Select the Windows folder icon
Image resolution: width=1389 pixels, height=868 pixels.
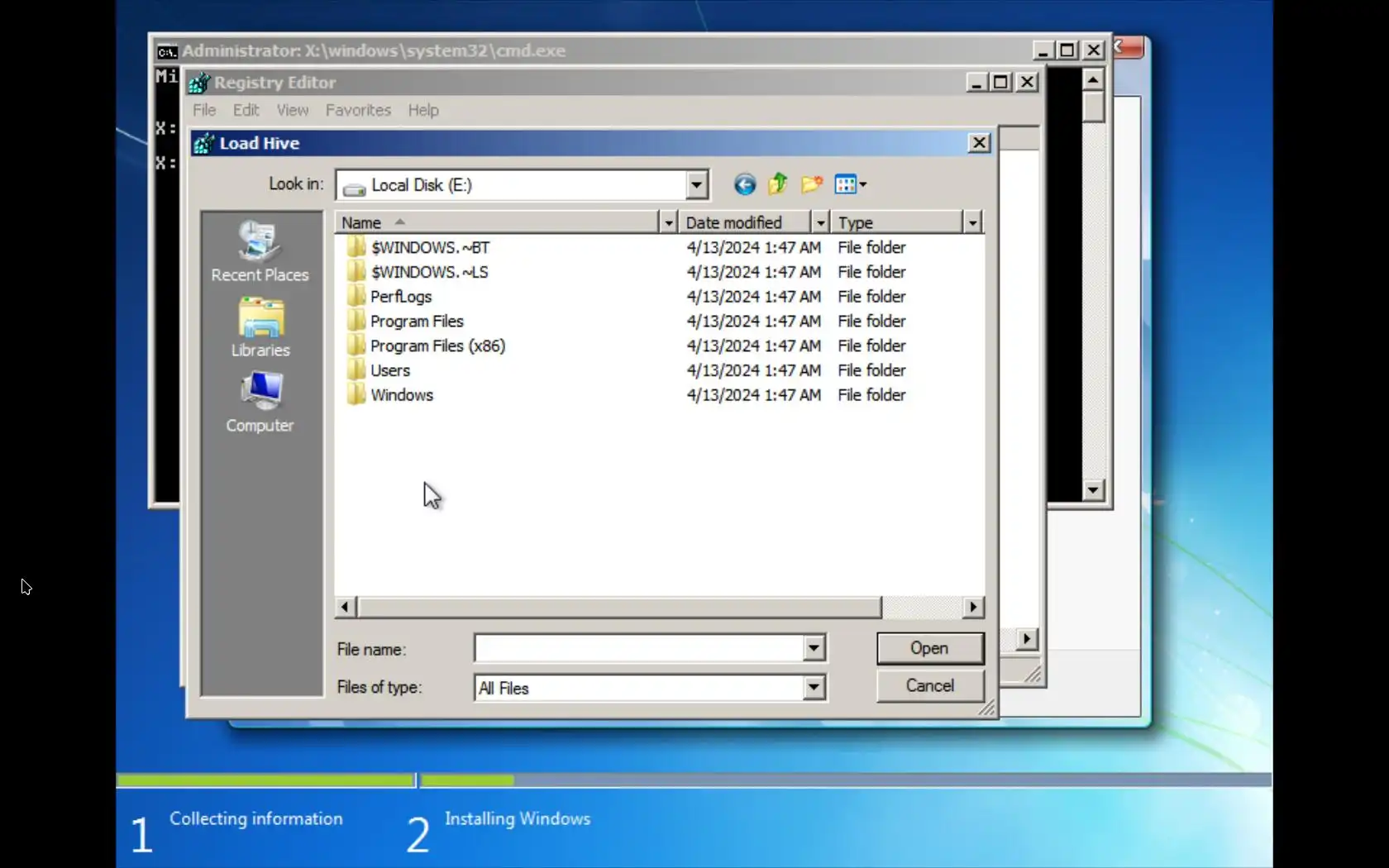tap(356, 395)
